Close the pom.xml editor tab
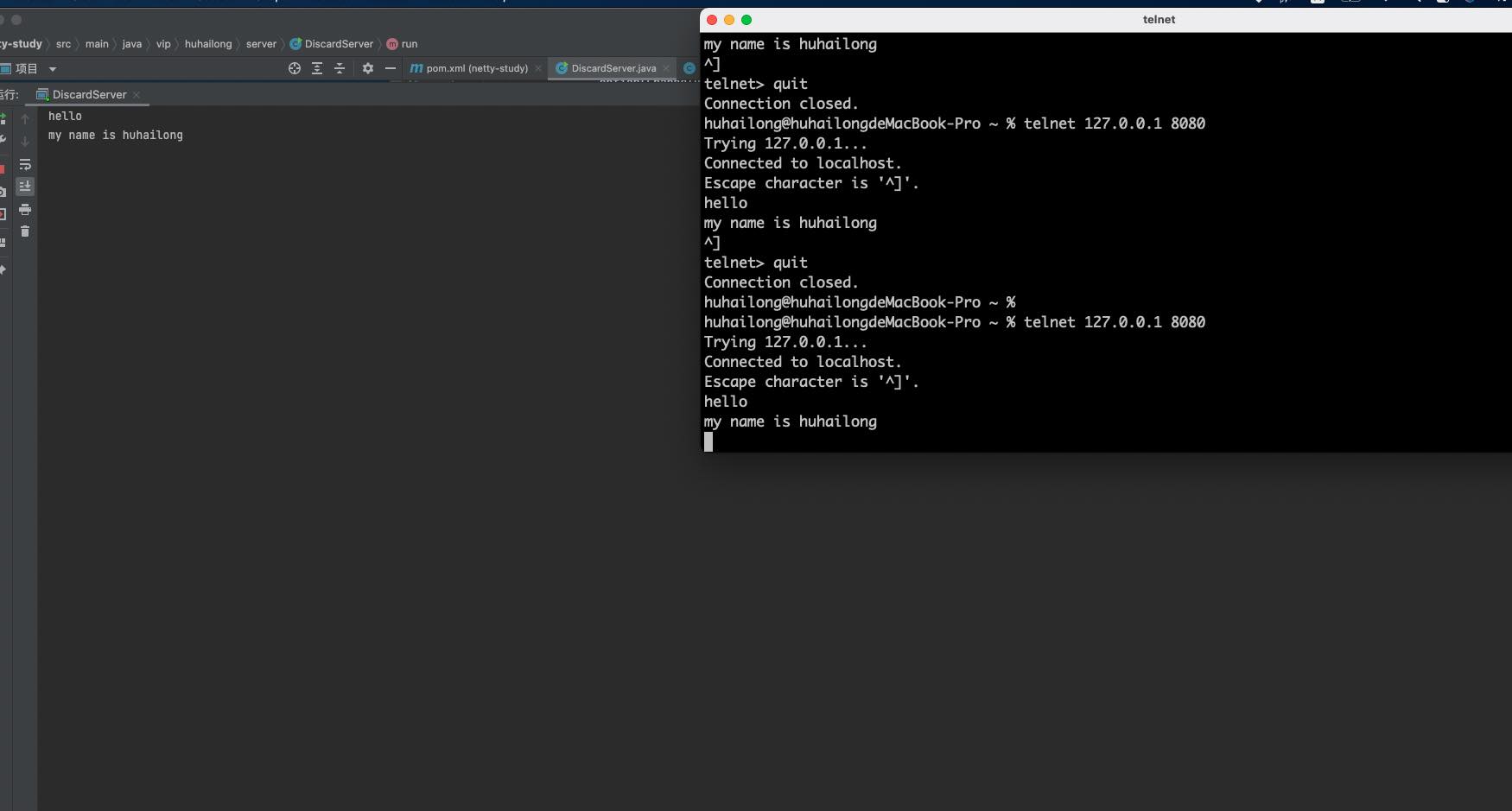Screen dimensions: 1512x811 pos(538,68)
